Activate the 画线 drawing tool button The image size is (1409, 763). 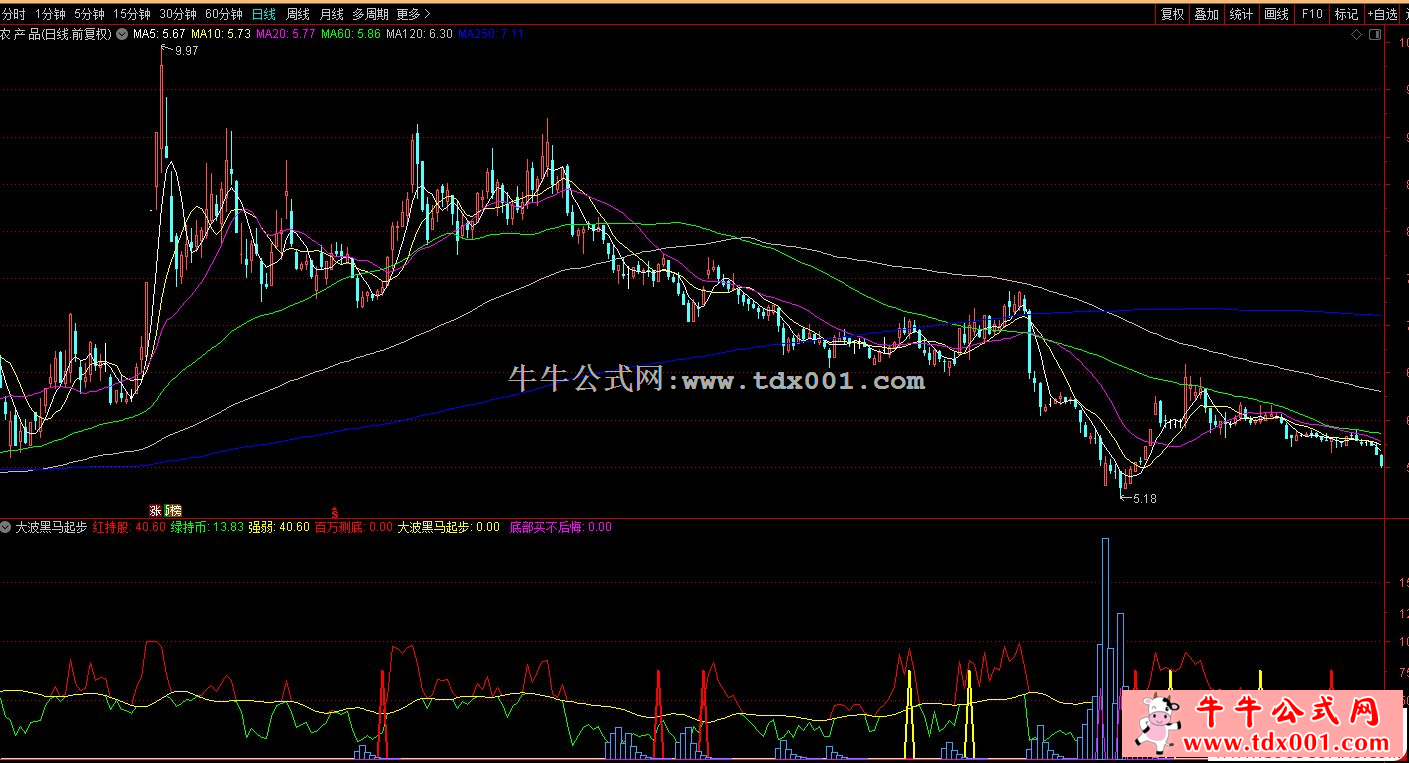(x=1276, y=14)
